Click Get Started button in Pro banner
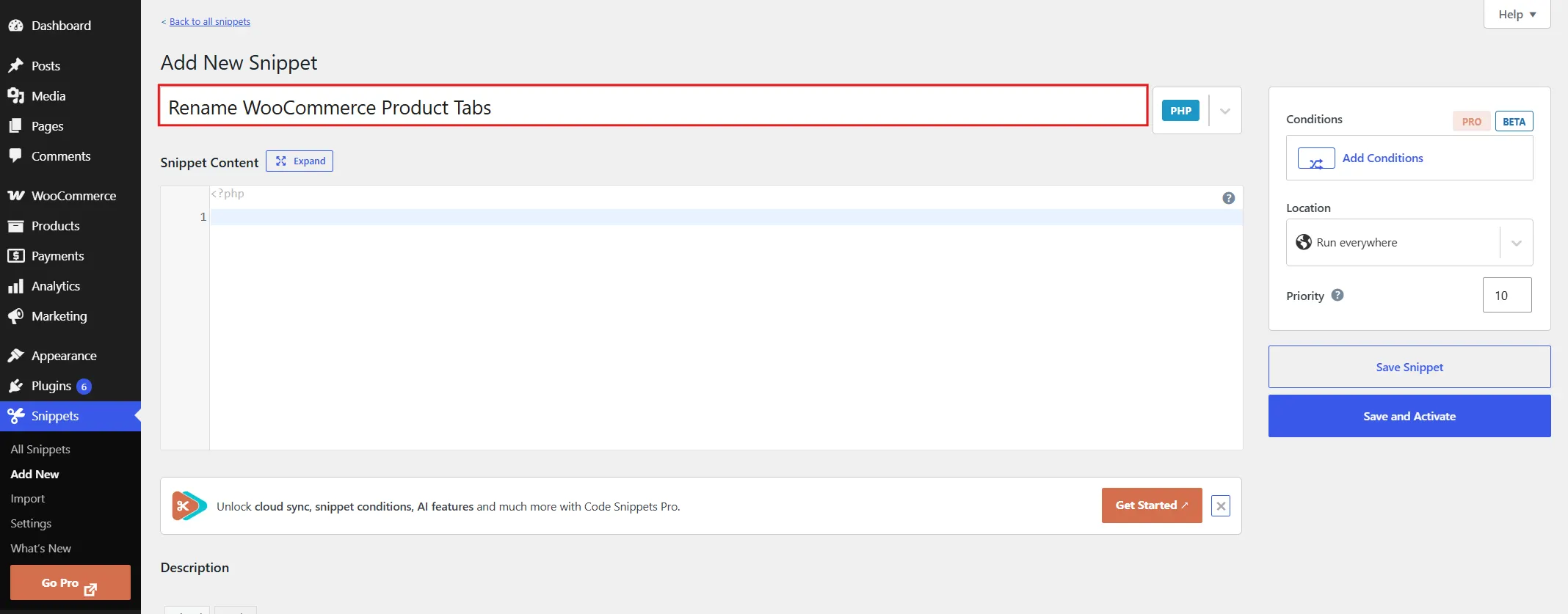The height and width of the screenshot is (614, 1568). [x=1152, y=505]
